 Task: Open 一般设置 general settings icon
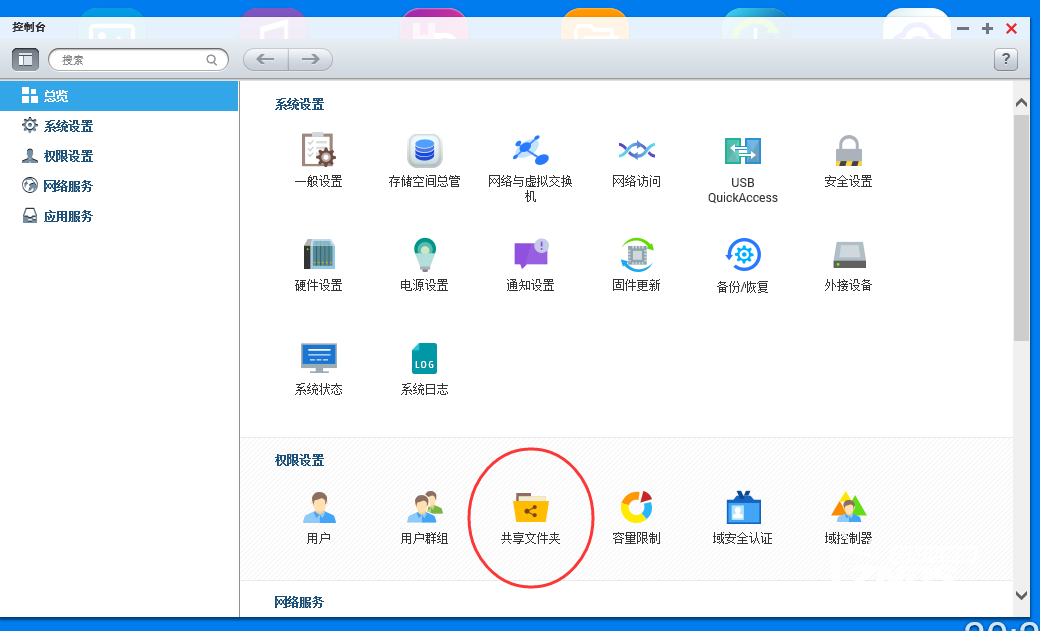(318, 149)
